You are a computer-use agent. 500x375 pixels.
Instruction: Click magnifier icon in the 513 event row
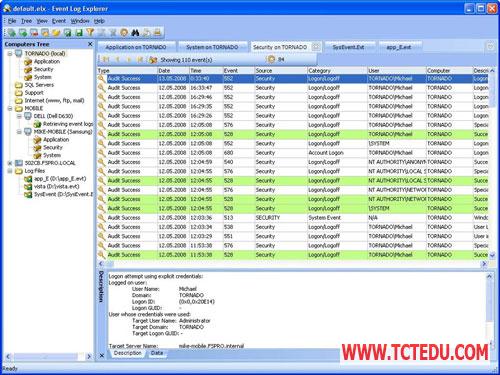[101, 217]
